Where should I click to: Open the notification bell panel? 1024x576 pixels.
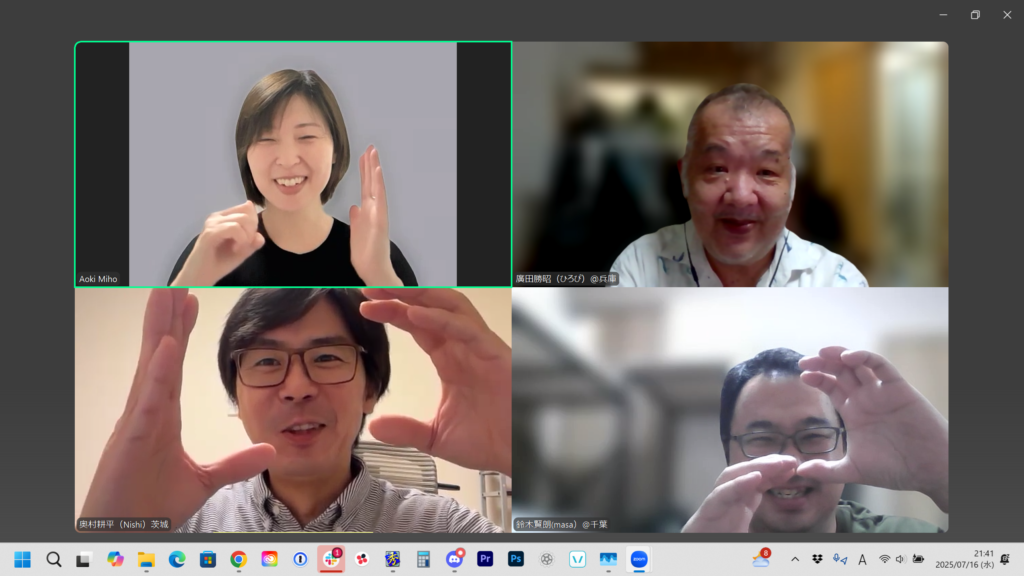point(1004,559)
